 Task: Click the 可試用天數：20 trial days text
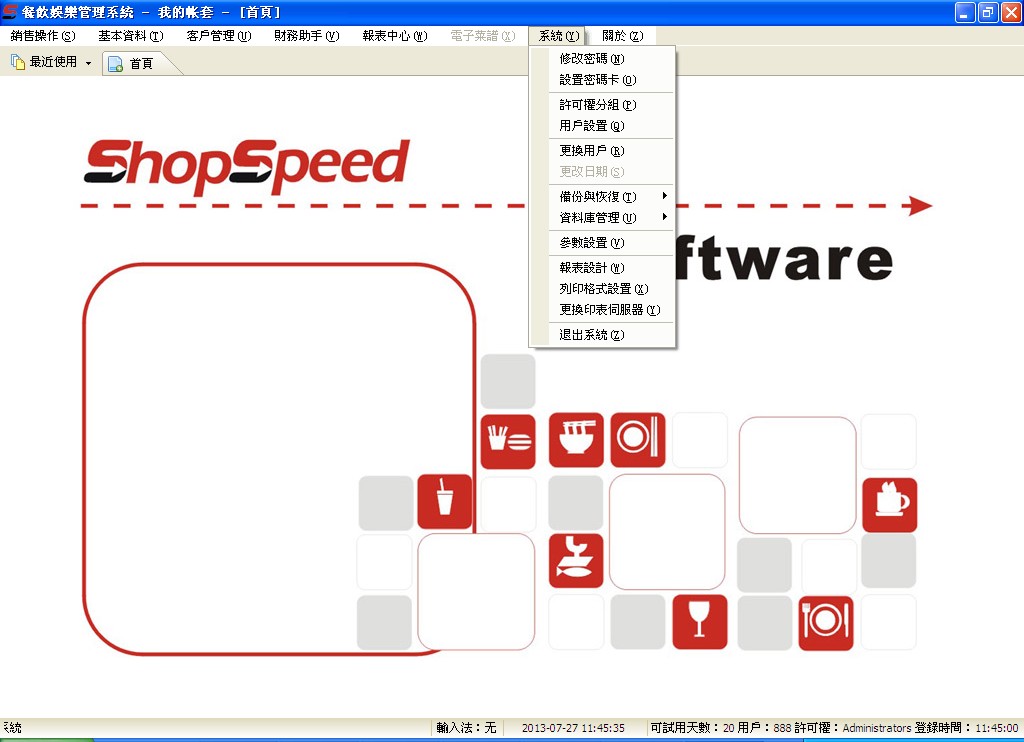click(x=692, y=728)
